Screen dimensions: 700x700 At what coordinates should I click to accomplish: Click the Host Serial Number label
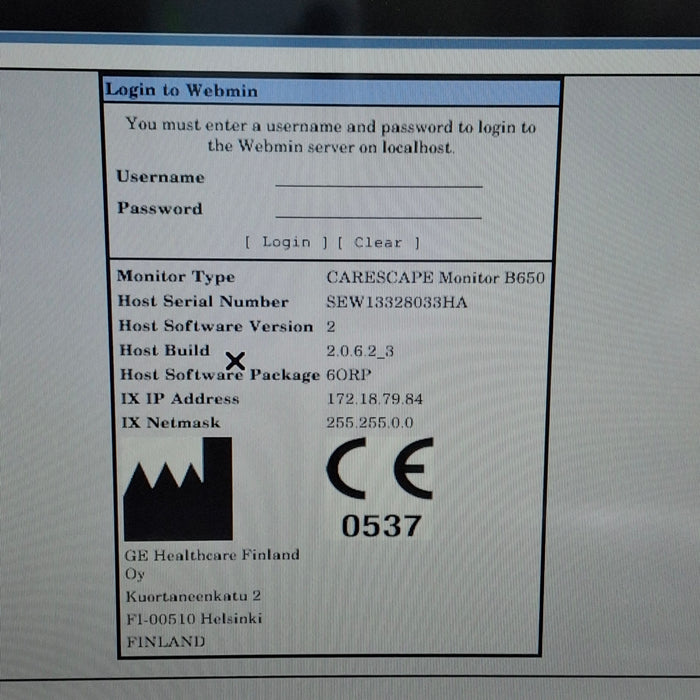click(203, 301)
